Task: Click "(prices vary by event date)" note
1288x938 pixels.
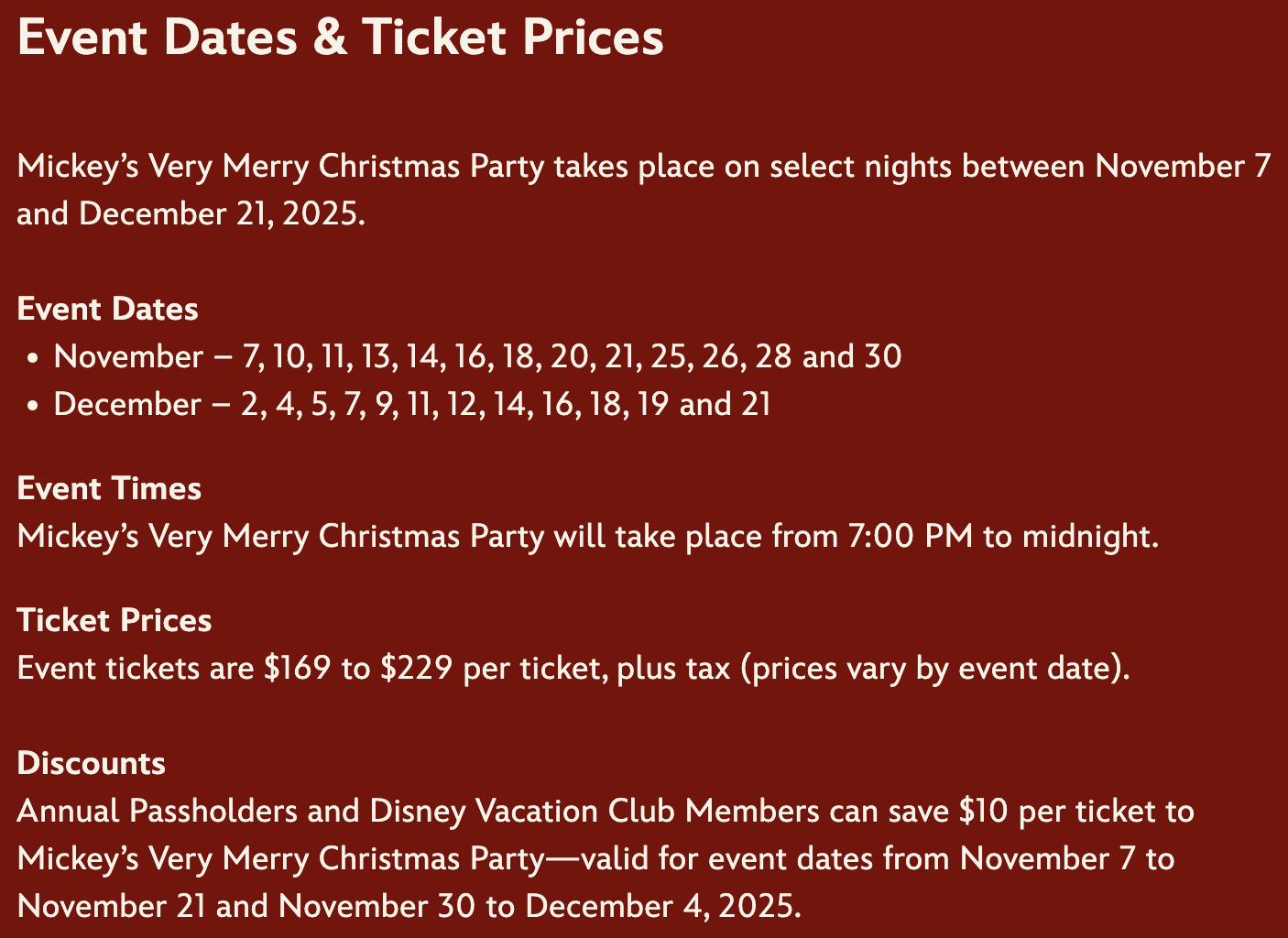Action: (934, 668)
